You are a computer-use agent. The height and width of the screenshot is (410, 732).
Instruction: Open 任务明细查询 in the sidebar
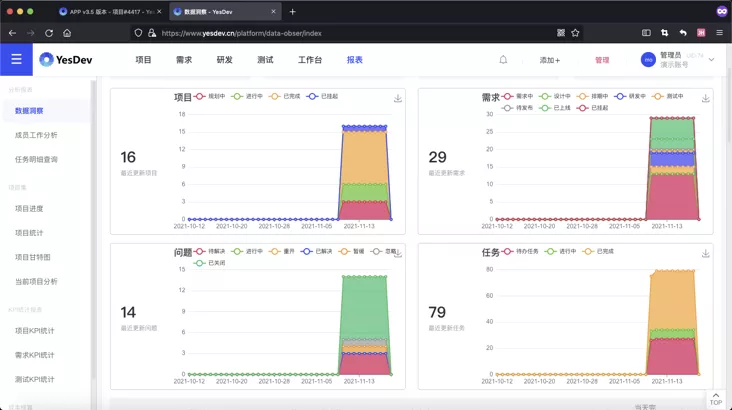[36, 159]
